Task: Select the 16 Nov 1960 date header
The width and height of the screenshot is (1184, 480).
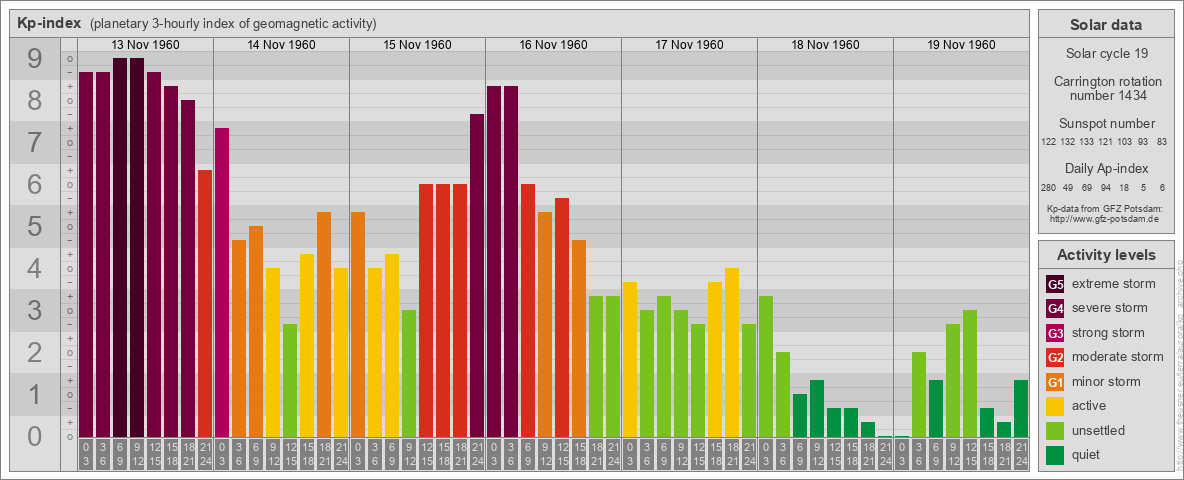Action: click(553, 45)
